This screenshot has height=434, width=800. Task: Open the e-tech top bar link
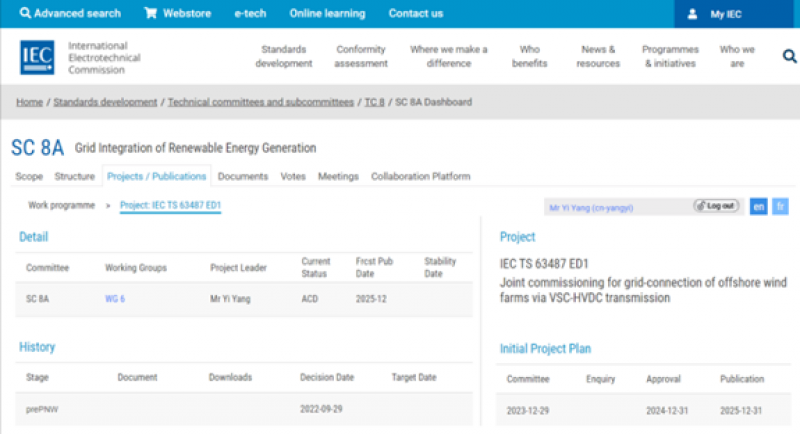249,14
